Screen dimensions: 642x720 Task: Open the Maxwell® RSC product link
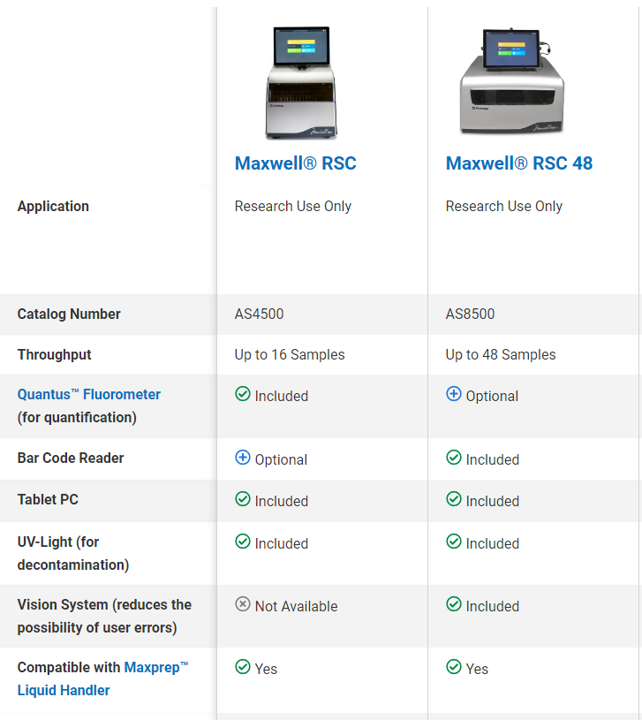(x=295, y=163)
